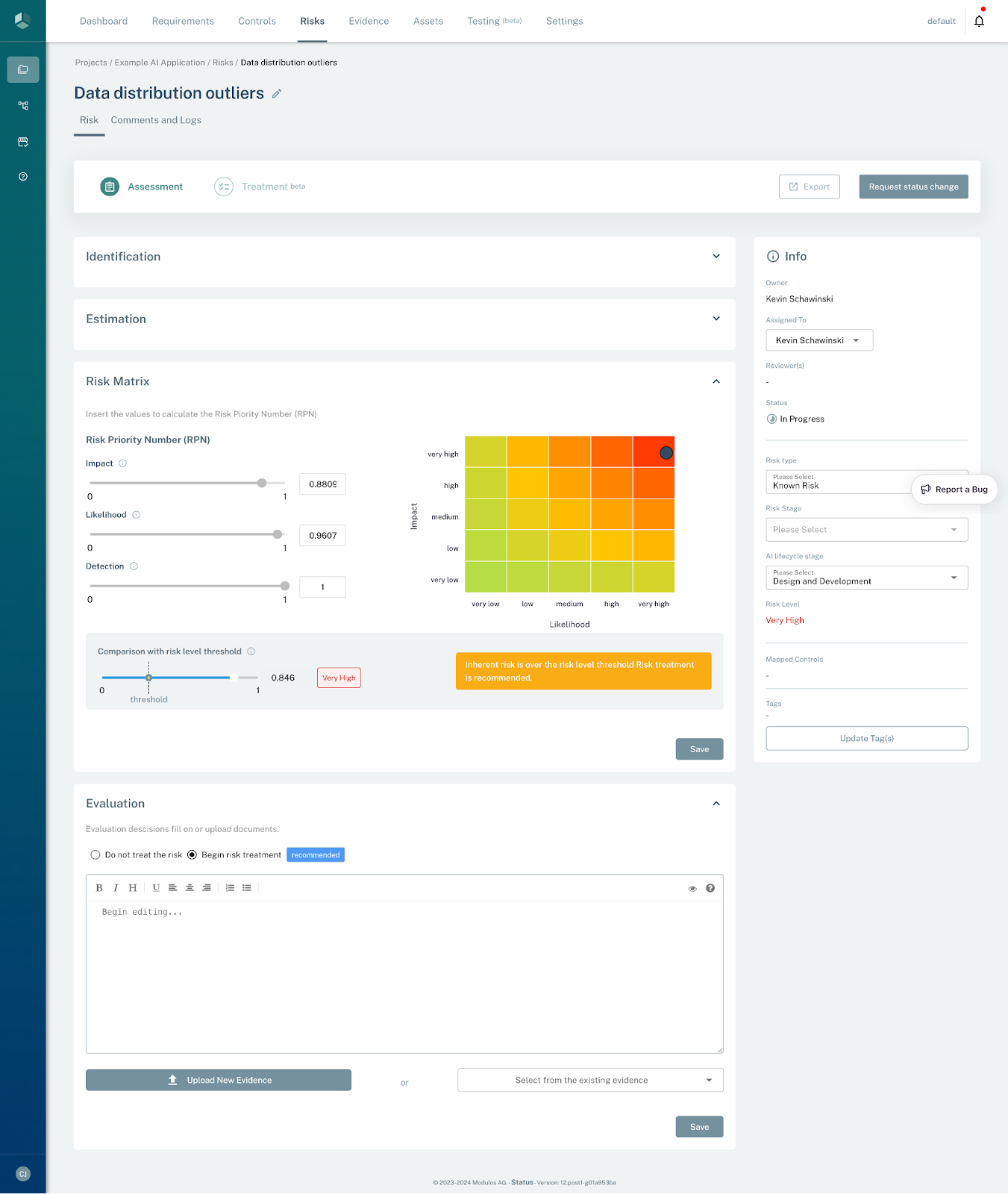This screenshot has height=1194, width=1008.
Task: Click Upload New Evidence button
Action: (219, 1081)
